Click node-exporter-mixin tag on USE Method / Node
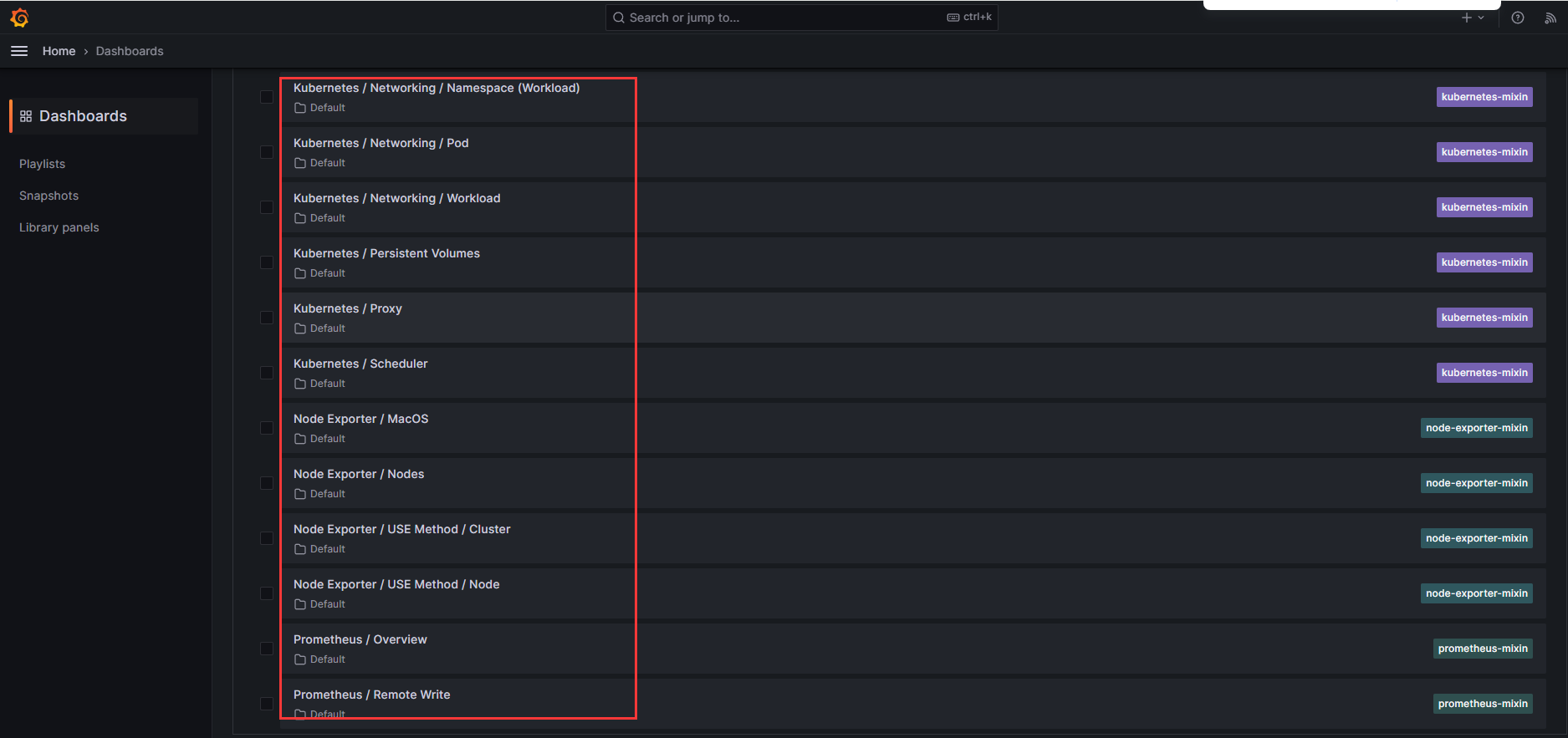Screen dimensions: 1568x738 point(1477,593)
